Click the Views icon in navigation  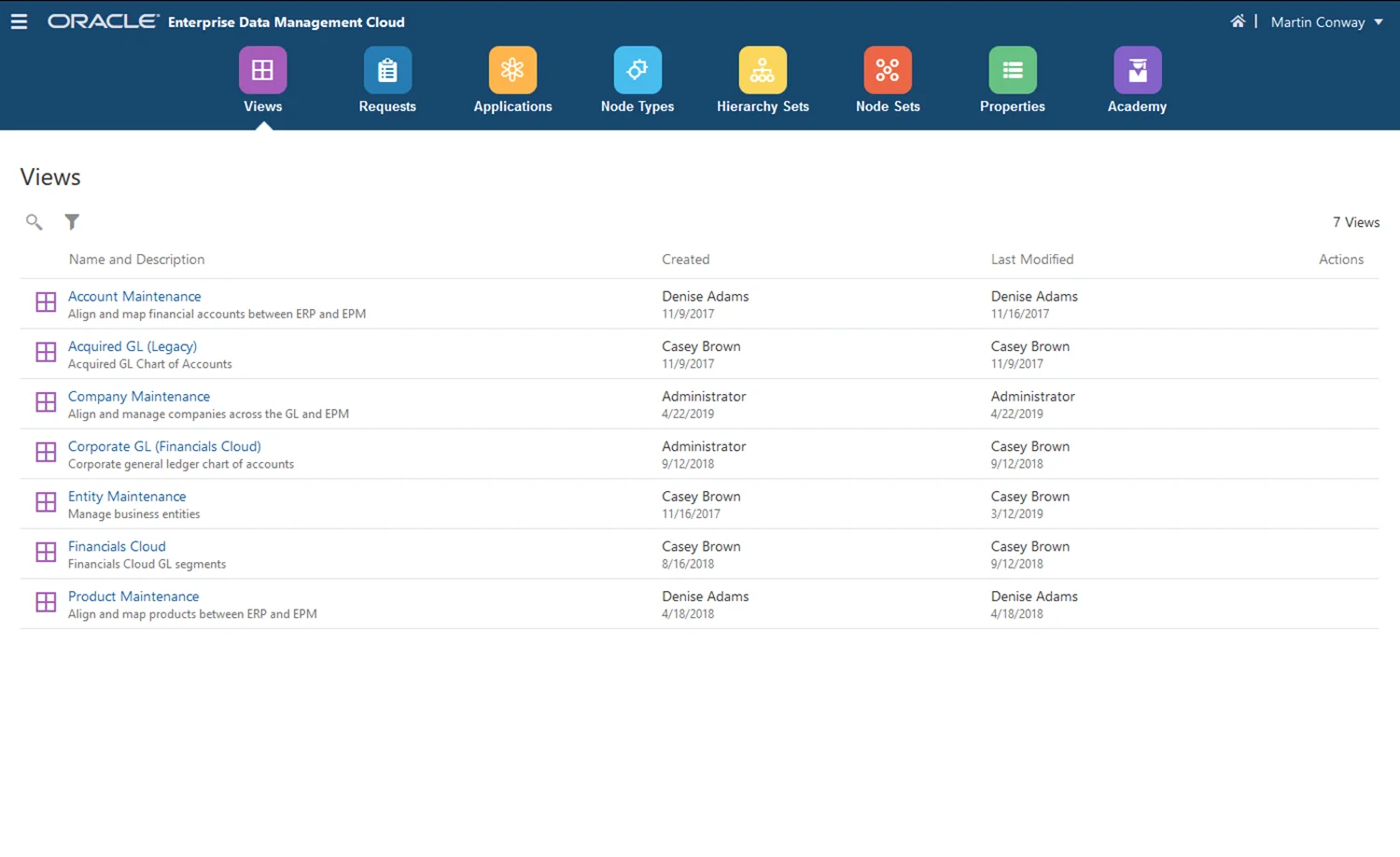click(262, 70)
